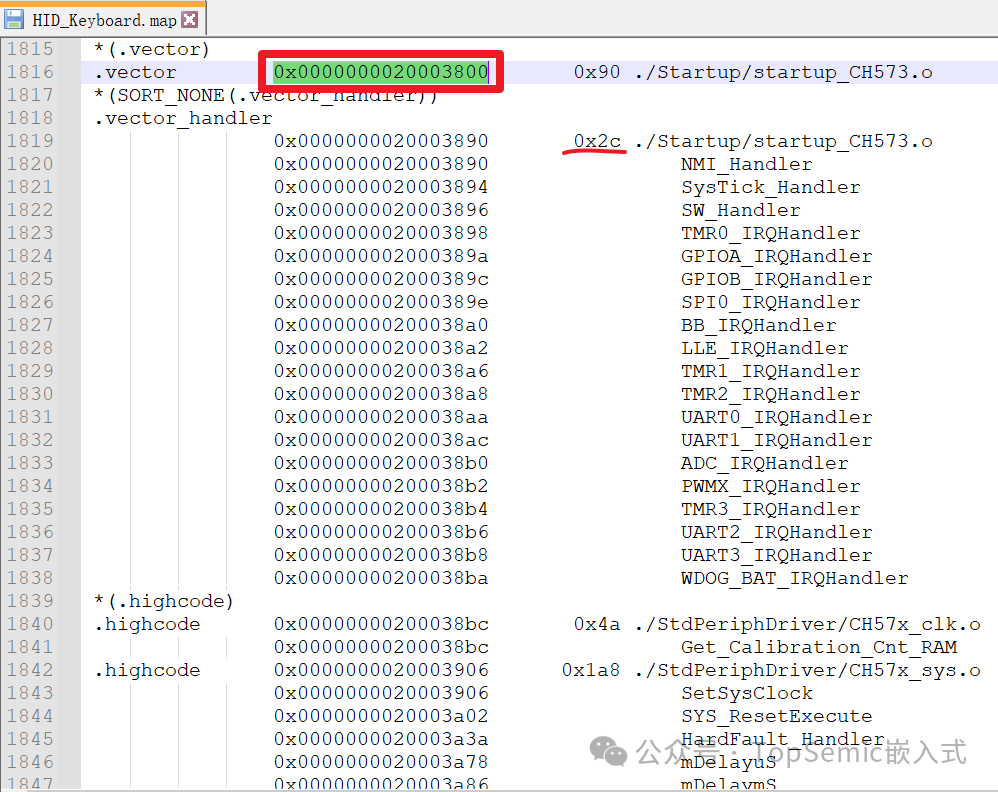Click the UART0_IRQHandler symbol
This screenshot has height=792, width=998.
(x=776, y=417)
